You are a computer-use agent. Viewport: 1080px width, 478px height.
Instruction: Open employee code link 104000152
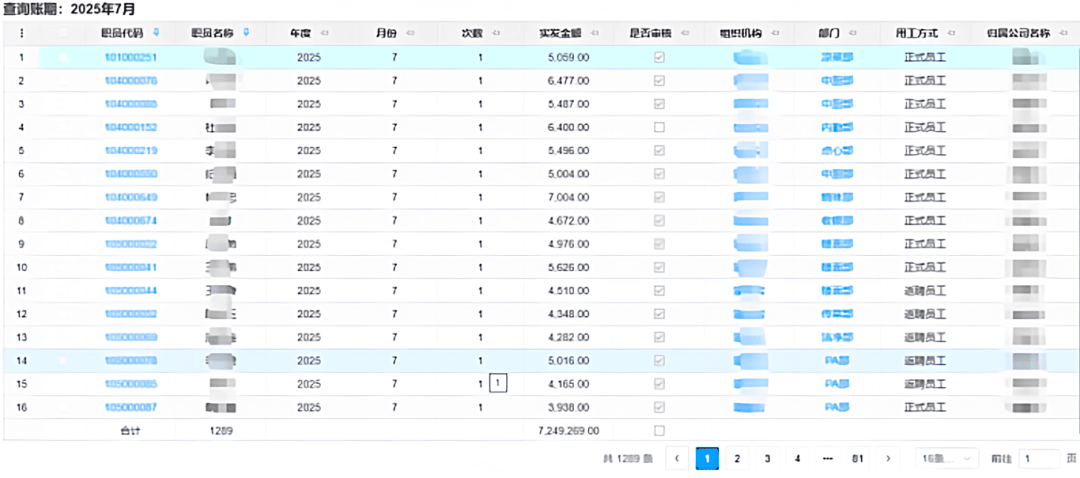(x=131, y=127)
